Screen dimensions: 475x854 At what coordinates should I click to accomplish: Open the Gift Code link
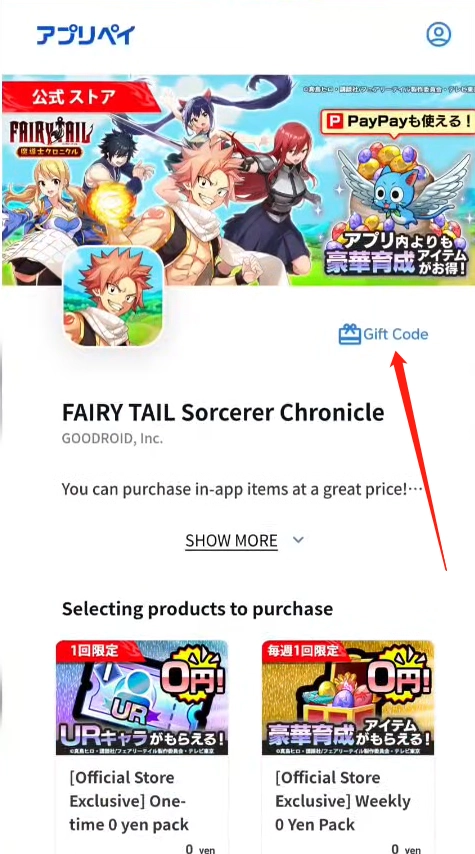383,334
